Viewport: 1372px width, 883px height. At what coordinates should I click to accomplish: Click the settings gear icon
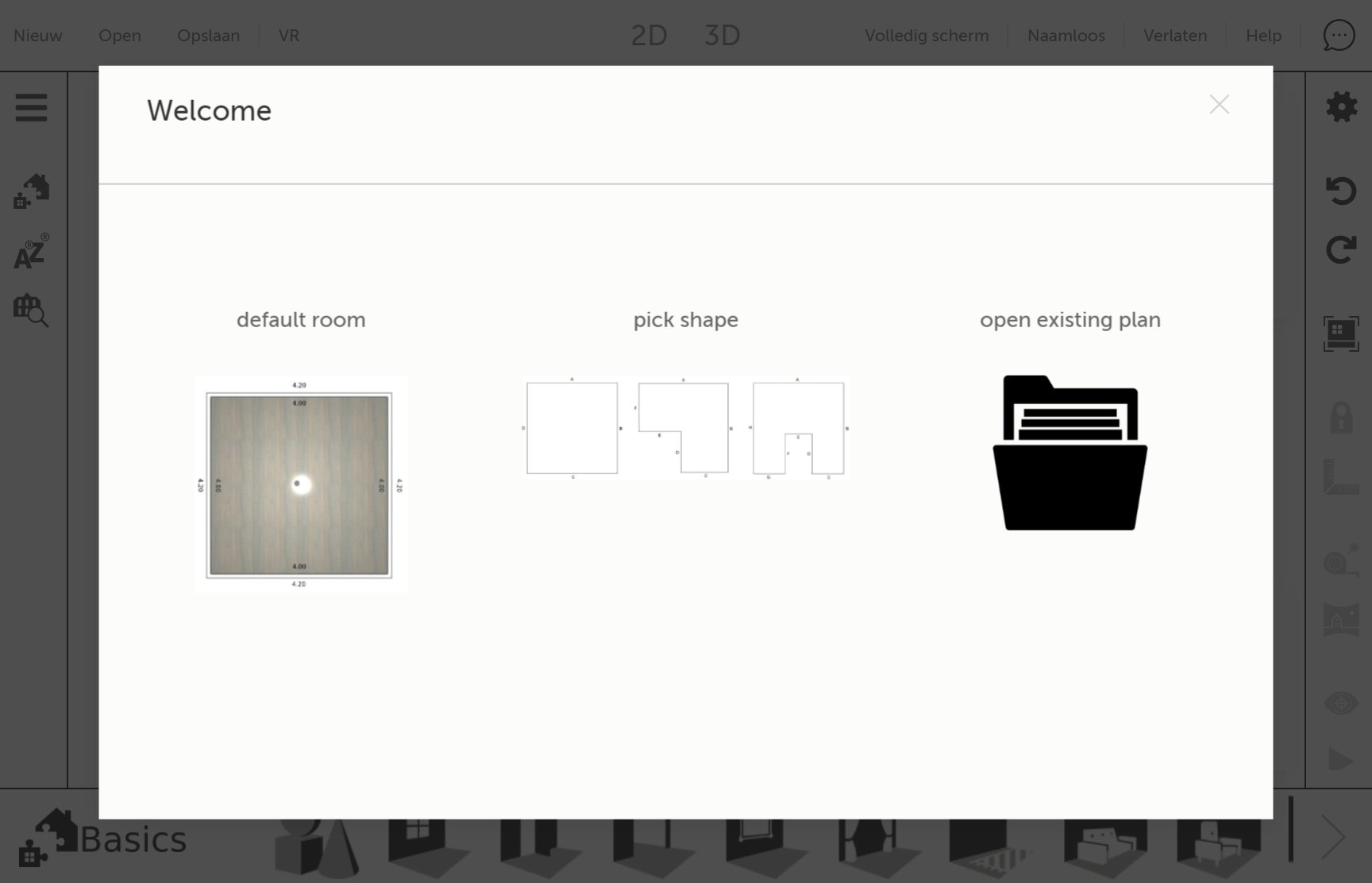1341,107
